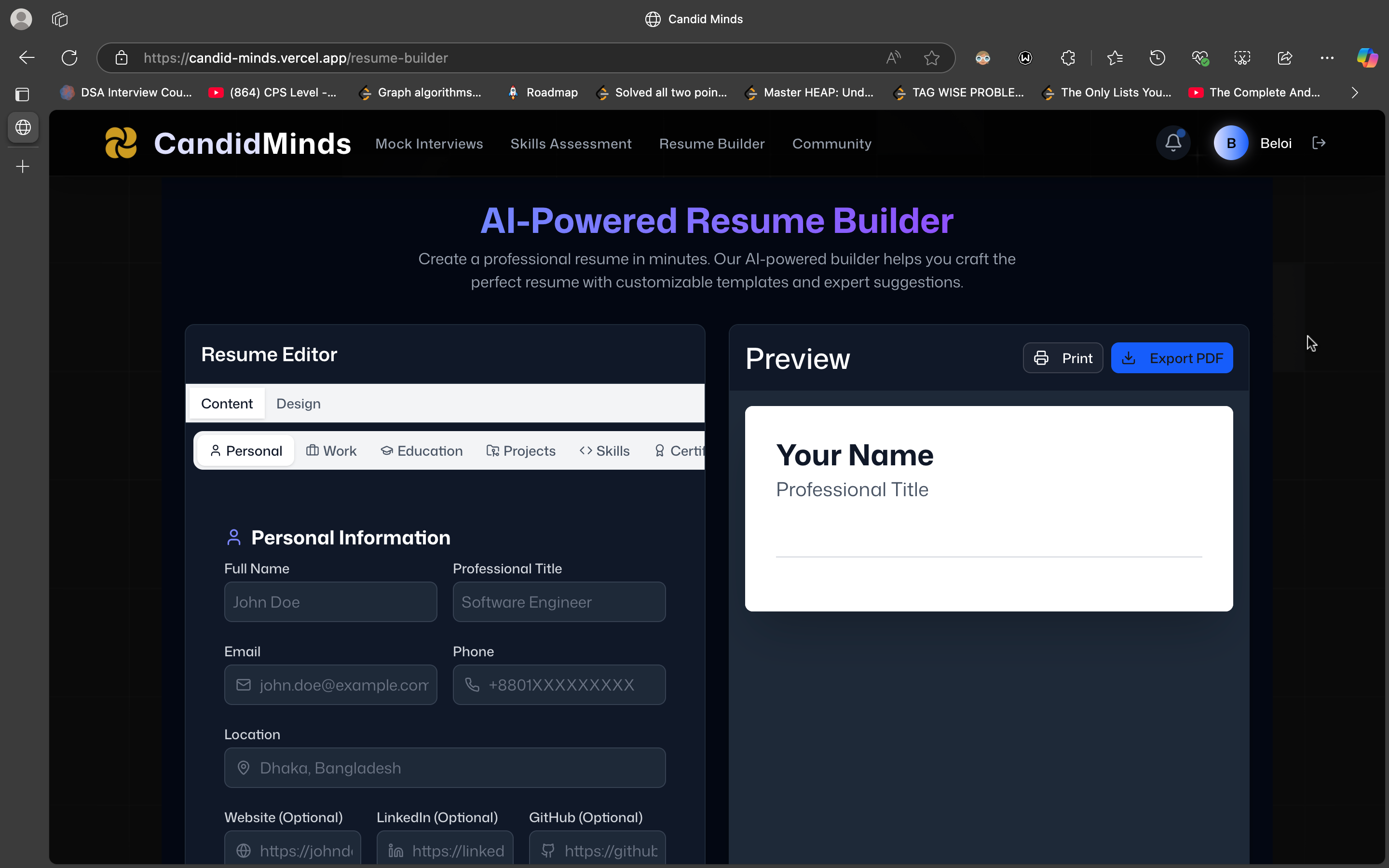Click the Export PDF button

pos(1171,358)
